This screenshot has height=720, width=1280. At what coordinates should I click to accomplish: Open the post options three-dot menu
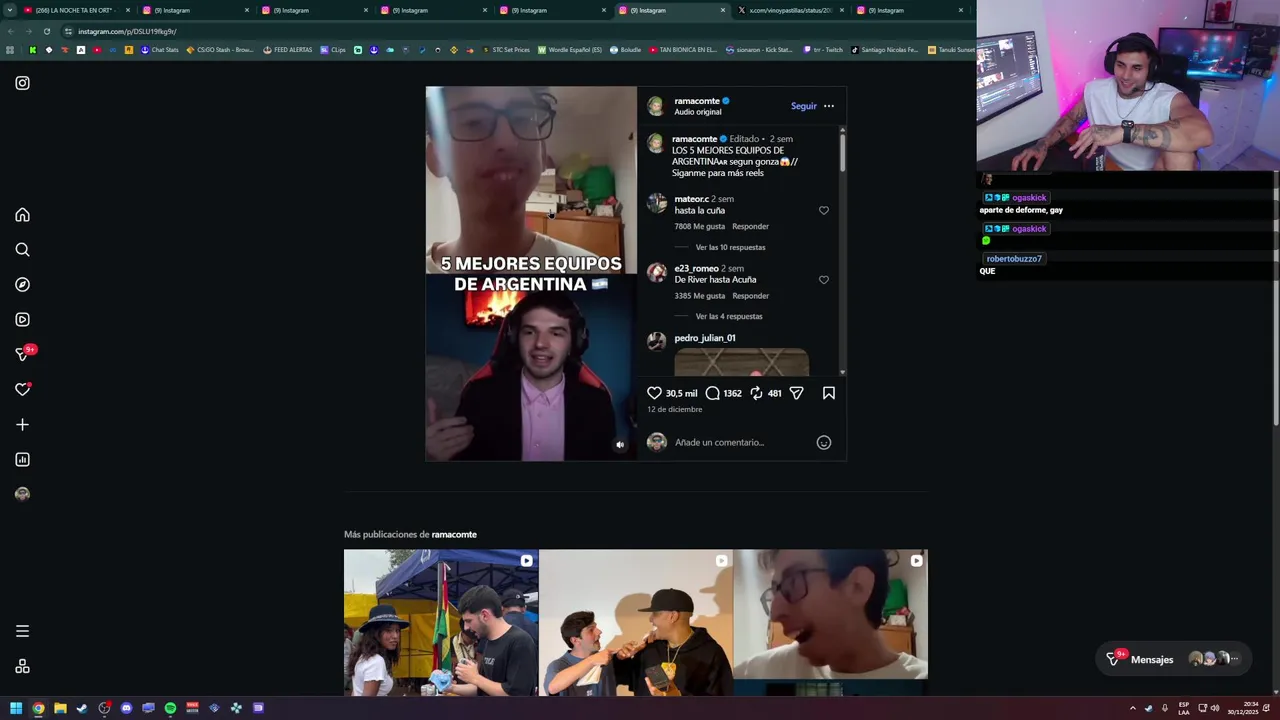pyautogui.click(x=828, y=106)
